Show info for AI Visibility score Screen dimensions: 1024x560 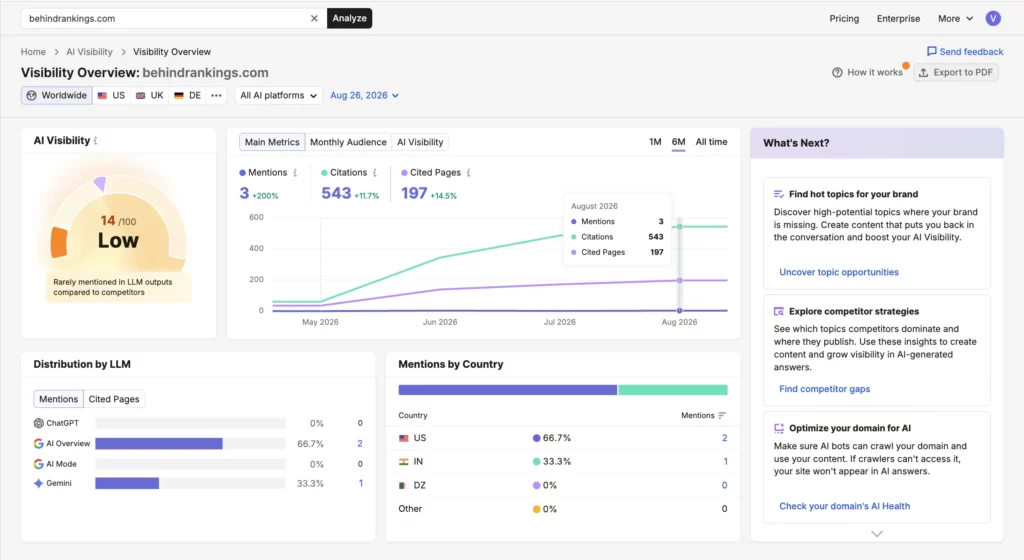[x=95, y=141]
